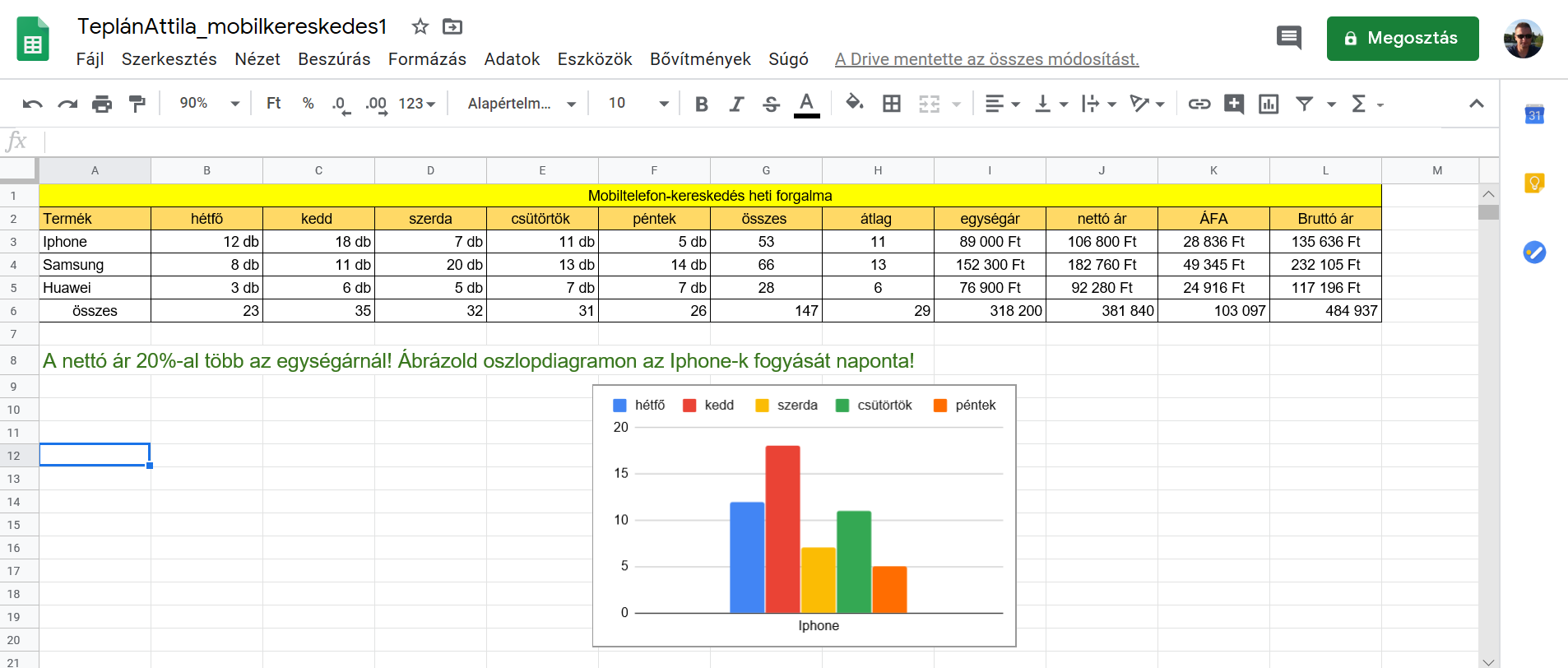Insert a link using the chain icon
This screenshot has height=668, width=1568.
coord(1199,104)
